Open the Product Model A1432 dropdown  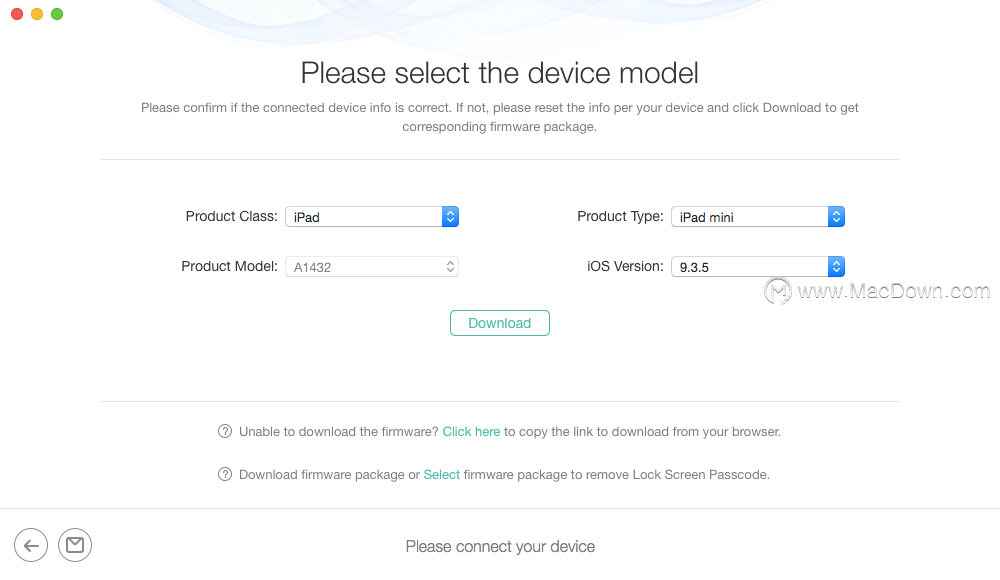(372, 267)
